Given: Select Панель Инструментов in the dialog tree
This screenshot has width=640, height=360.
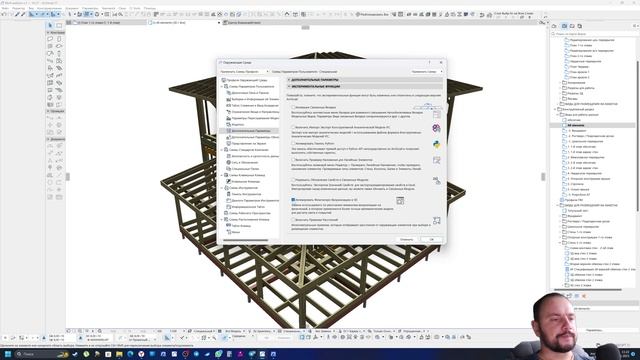Looking at the screenshot, I should click(246, 194).
